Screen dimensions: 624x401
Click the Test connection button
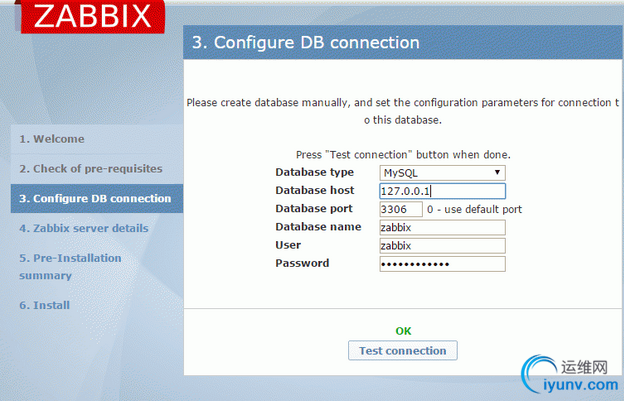coord(403,350)
